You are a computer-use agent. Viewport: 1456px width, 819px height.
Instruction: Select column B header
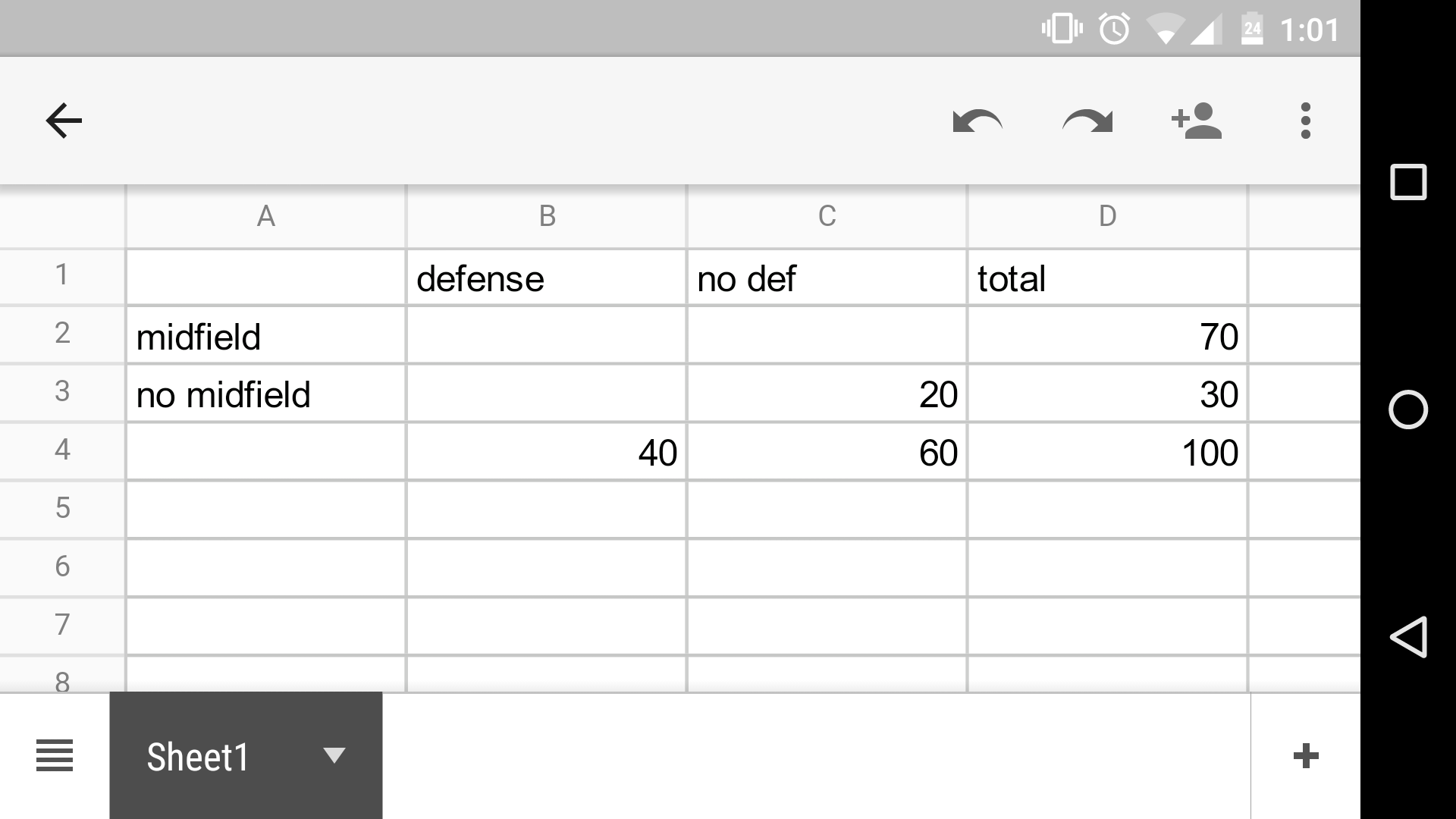[x=546, y=217]
